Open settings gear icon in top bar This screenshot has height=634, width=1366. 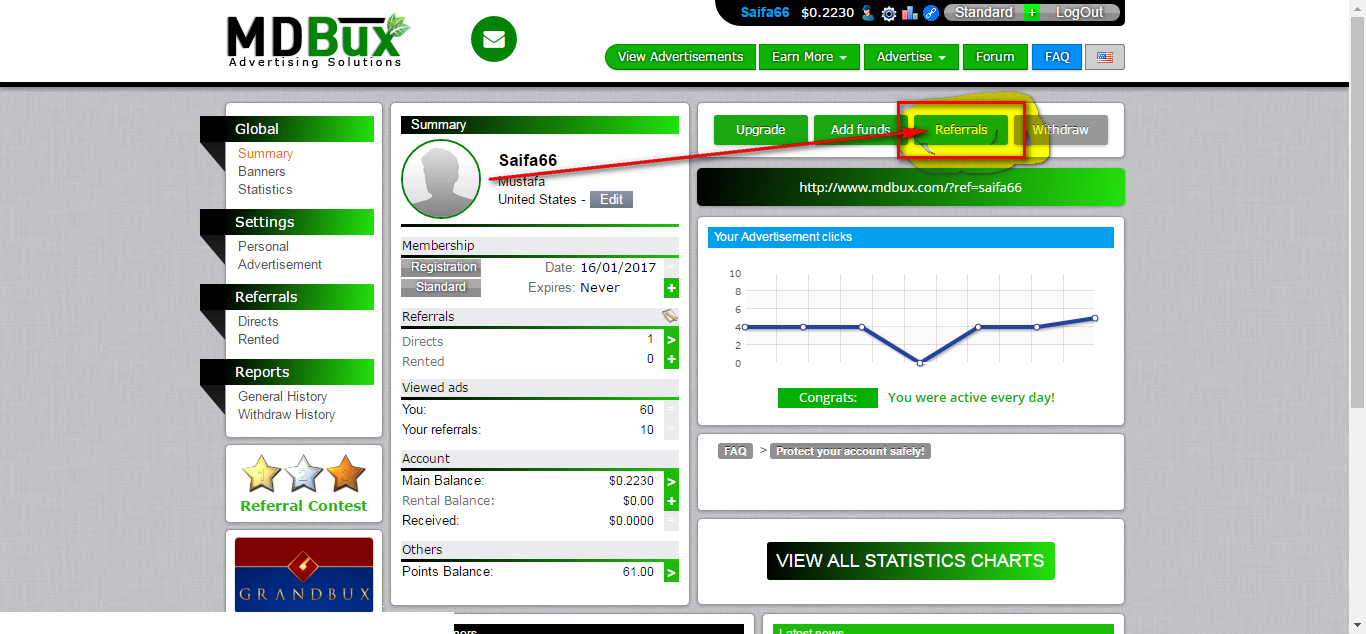tap(888, 13)
